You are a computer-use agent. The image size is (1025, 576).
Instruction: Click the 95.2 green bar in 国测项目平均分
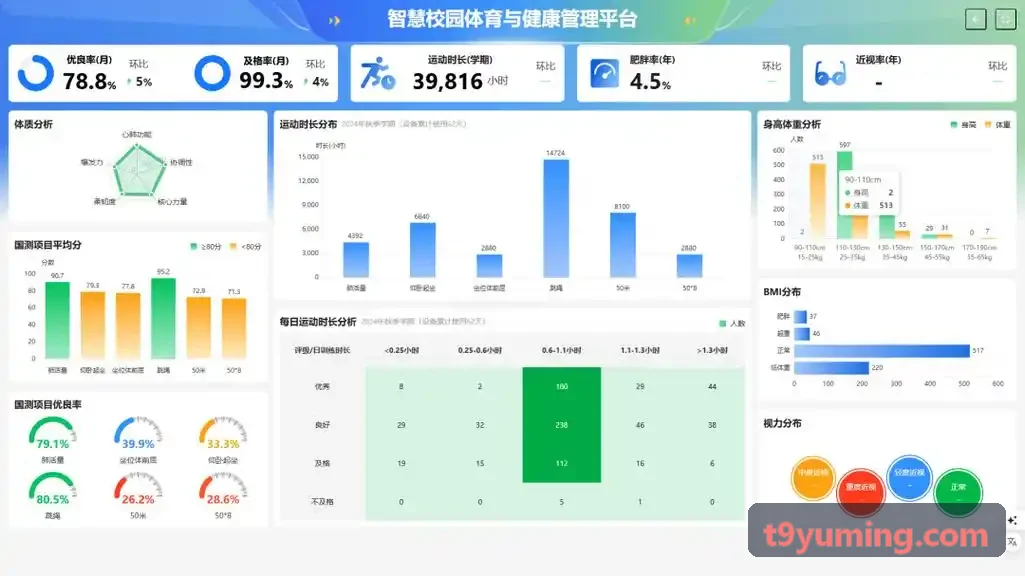pos(163,318)
